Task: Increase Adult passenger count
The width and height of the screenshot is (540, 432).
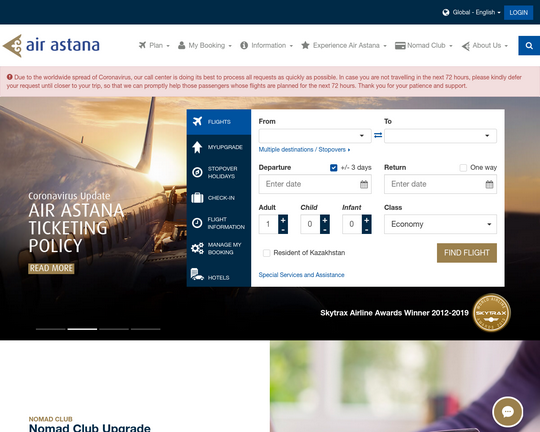Action: [283, 219]
